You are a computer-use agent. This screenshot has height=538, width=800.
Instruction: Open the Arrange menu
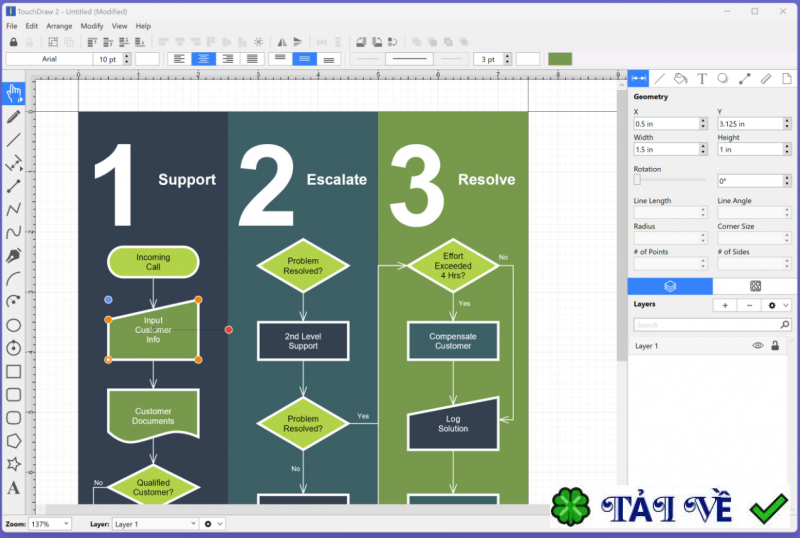point(59,26)
